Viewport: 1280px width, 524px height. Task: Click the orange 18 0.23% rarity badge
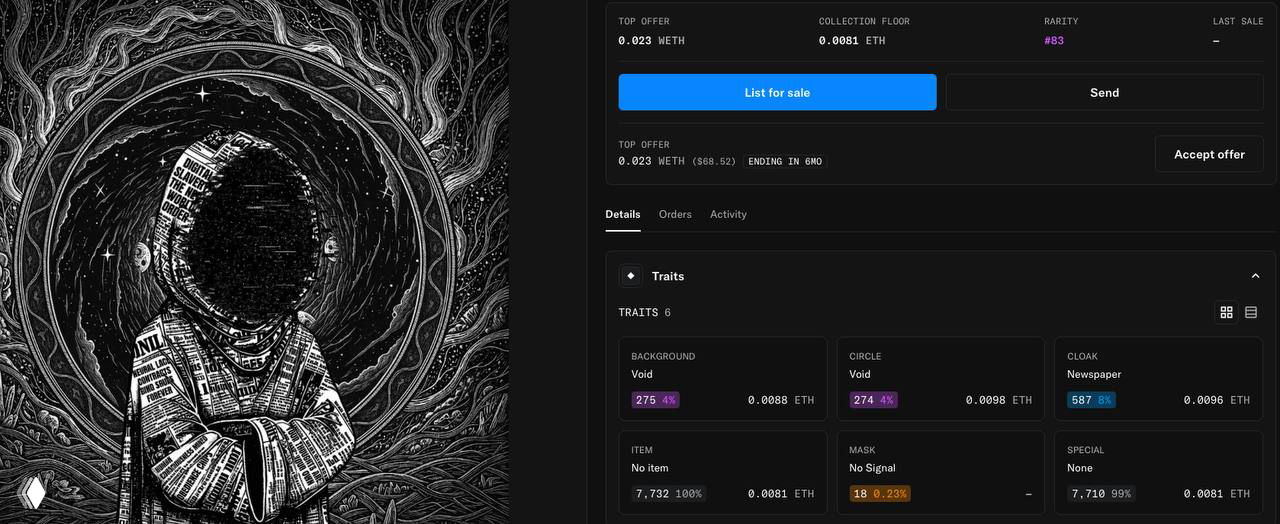880,494
